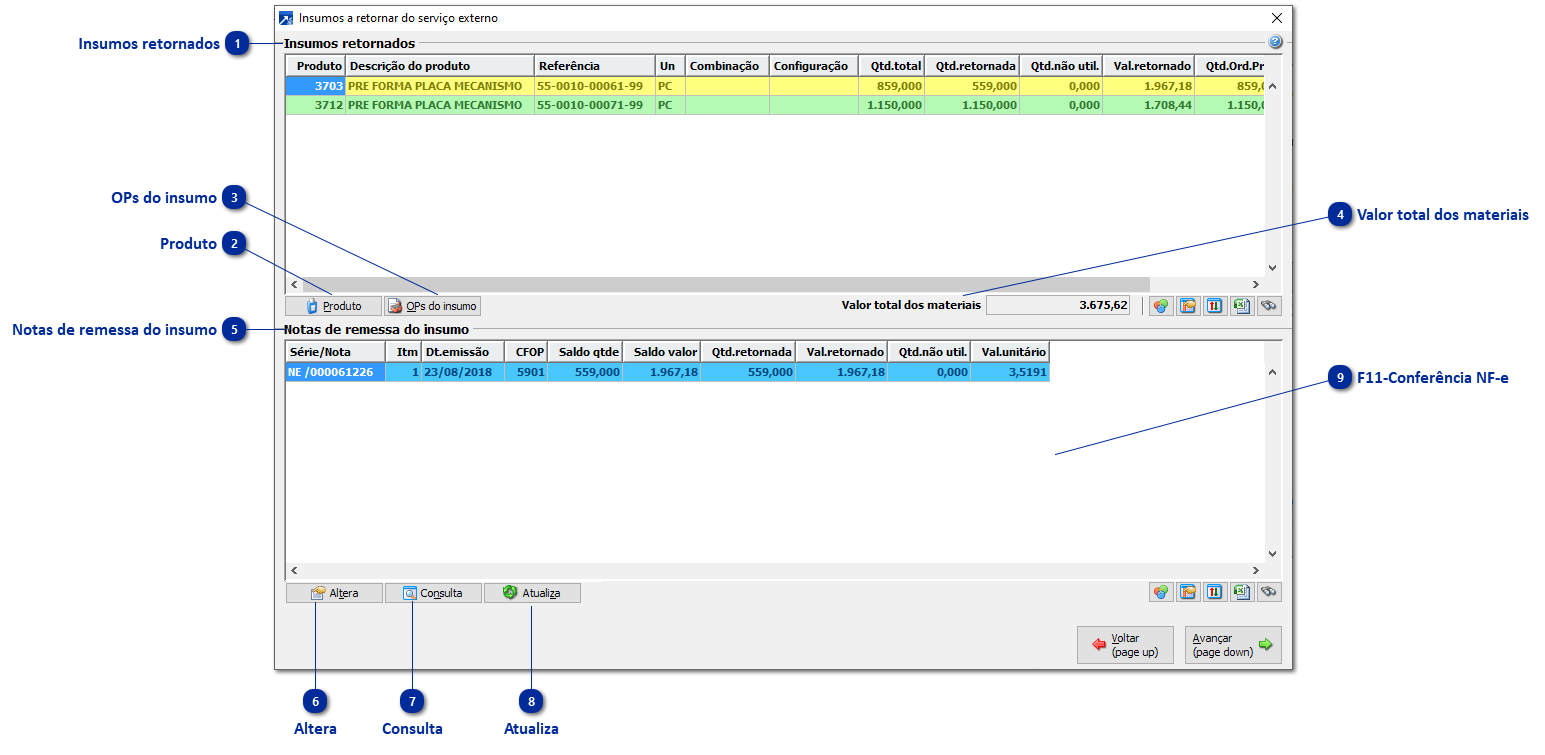Click right arrow of Insumos retornados horizontal scrollbar
Image resolution: width=1545 pixels, height=755 pixels.
click(x=1256, y=285)
